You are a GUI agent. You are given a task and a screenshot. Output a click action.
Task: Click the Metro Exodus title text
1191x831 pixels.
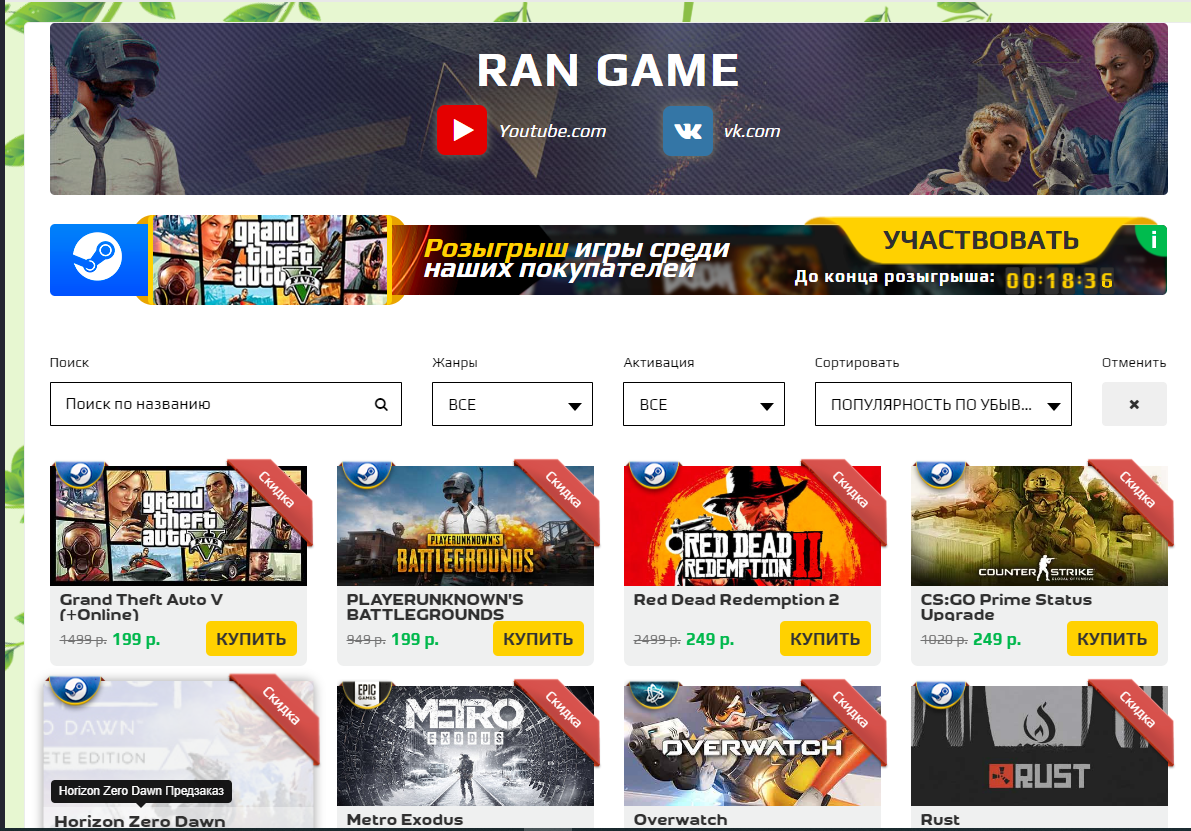[405, 820]
